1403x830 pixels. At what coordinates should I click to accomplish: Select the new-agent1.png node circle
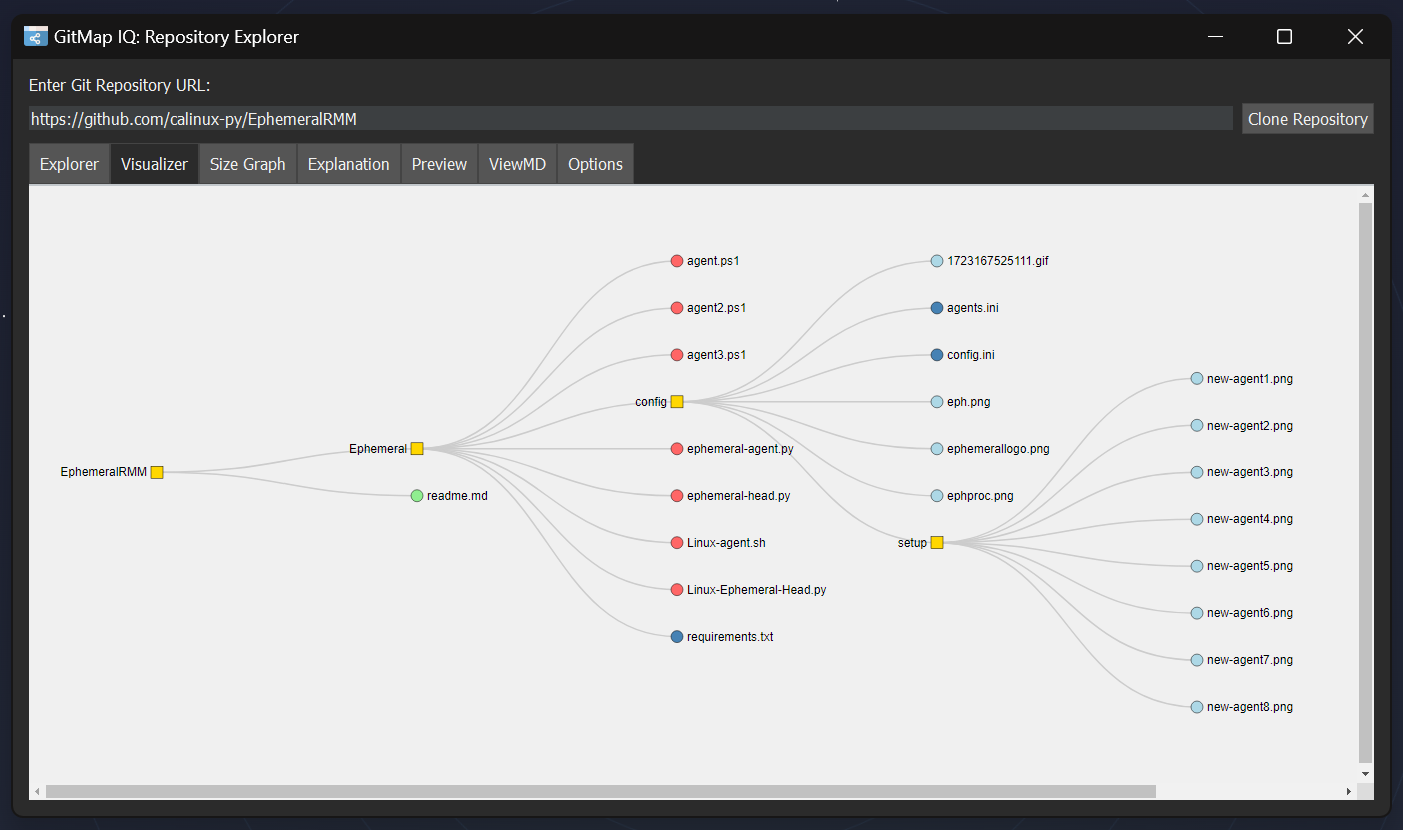click(1197, 379)
